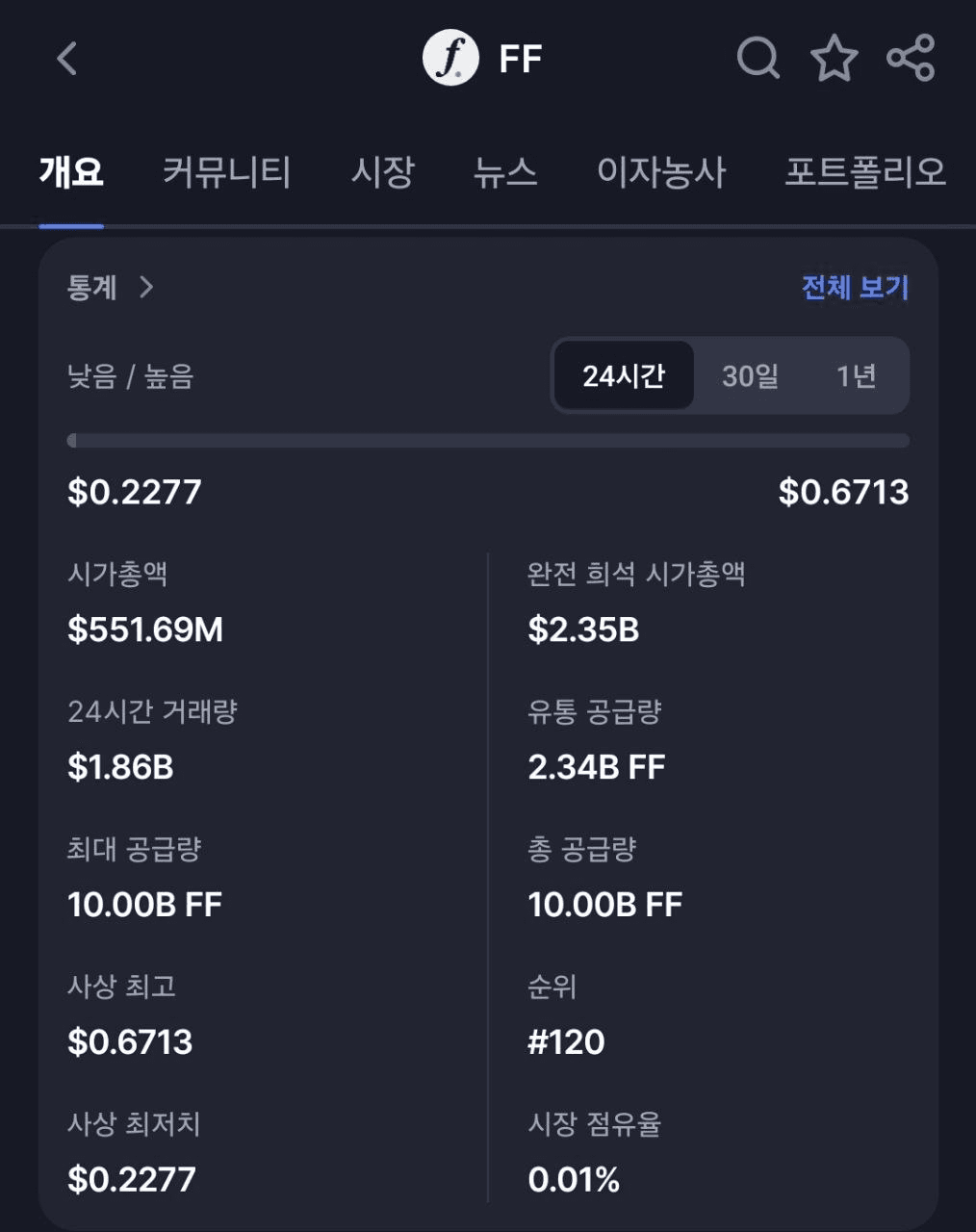Open the 이자농사 tab

coord(661,172)
